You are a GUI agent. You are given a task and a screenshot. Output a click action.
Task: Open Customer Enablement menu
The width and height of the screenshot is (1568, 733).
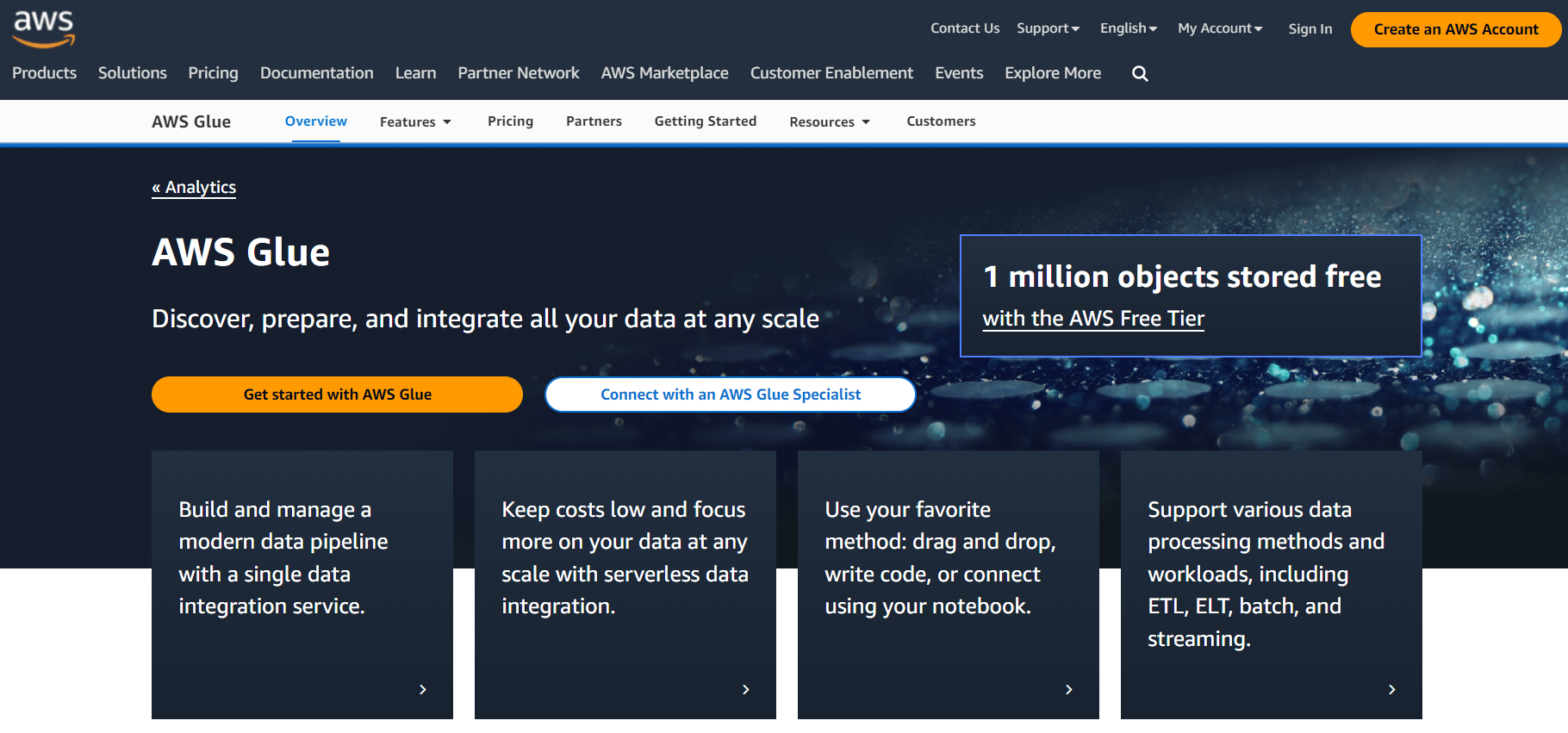click(x=831, y=73)
